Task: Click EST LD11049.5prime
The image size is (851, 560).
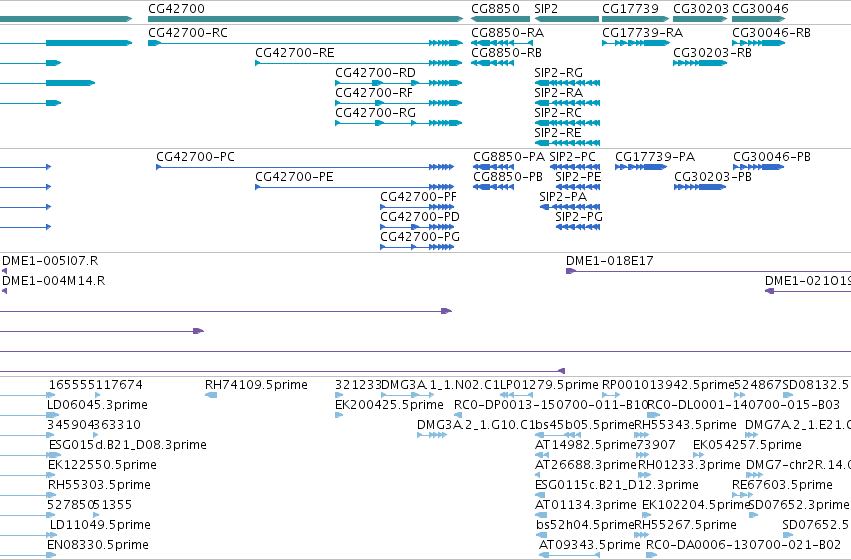Action: [100, 525]
